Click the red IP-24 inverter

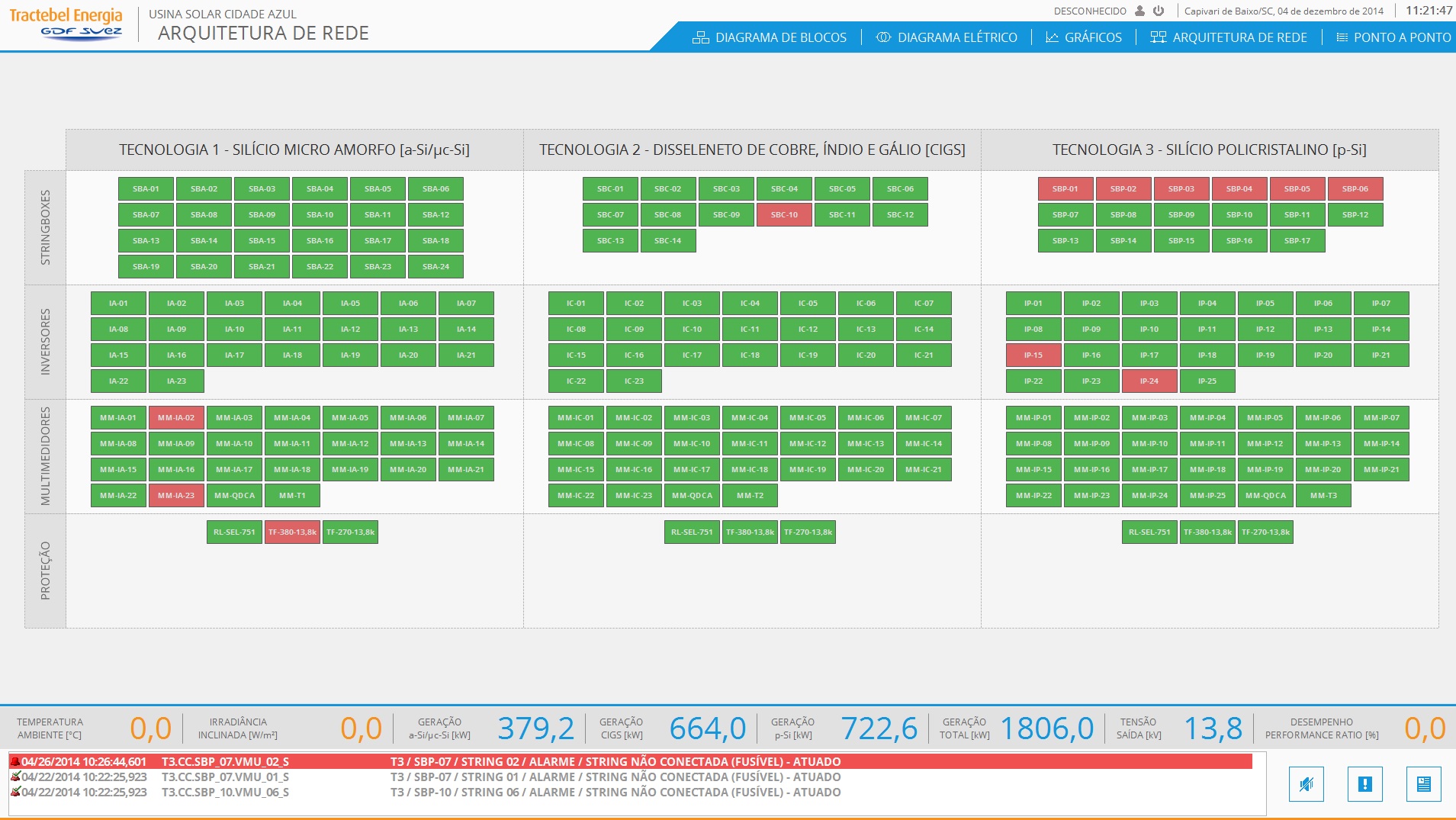pyautogui.click(x=1149, y=381)
